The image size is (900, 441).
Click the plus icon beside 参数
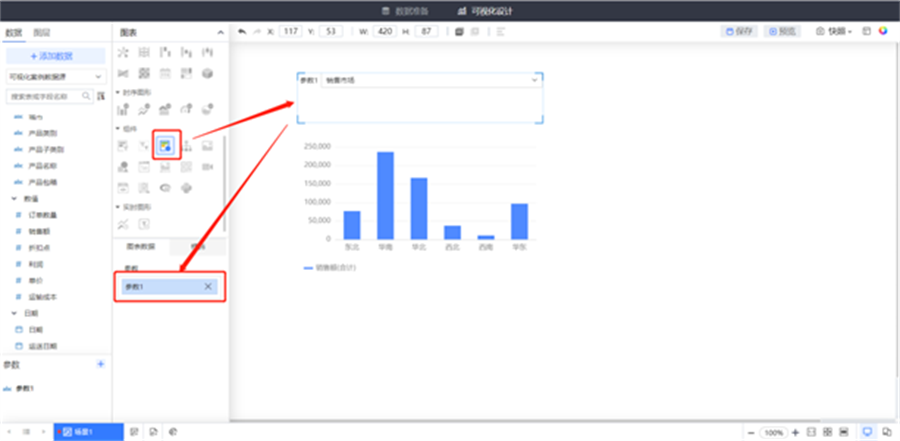click(x=100, y=365)
